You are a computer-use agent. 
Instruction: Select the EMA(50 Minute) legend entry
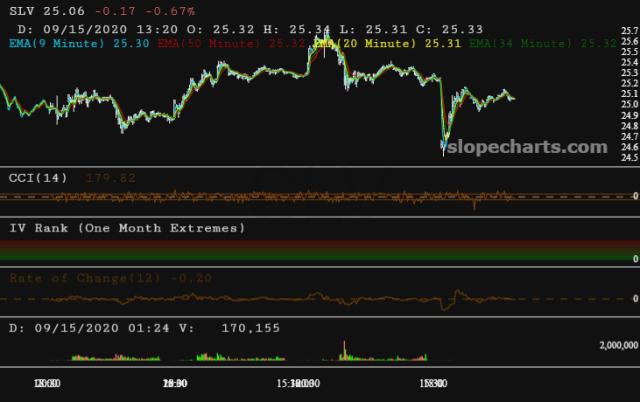[231, 43]
